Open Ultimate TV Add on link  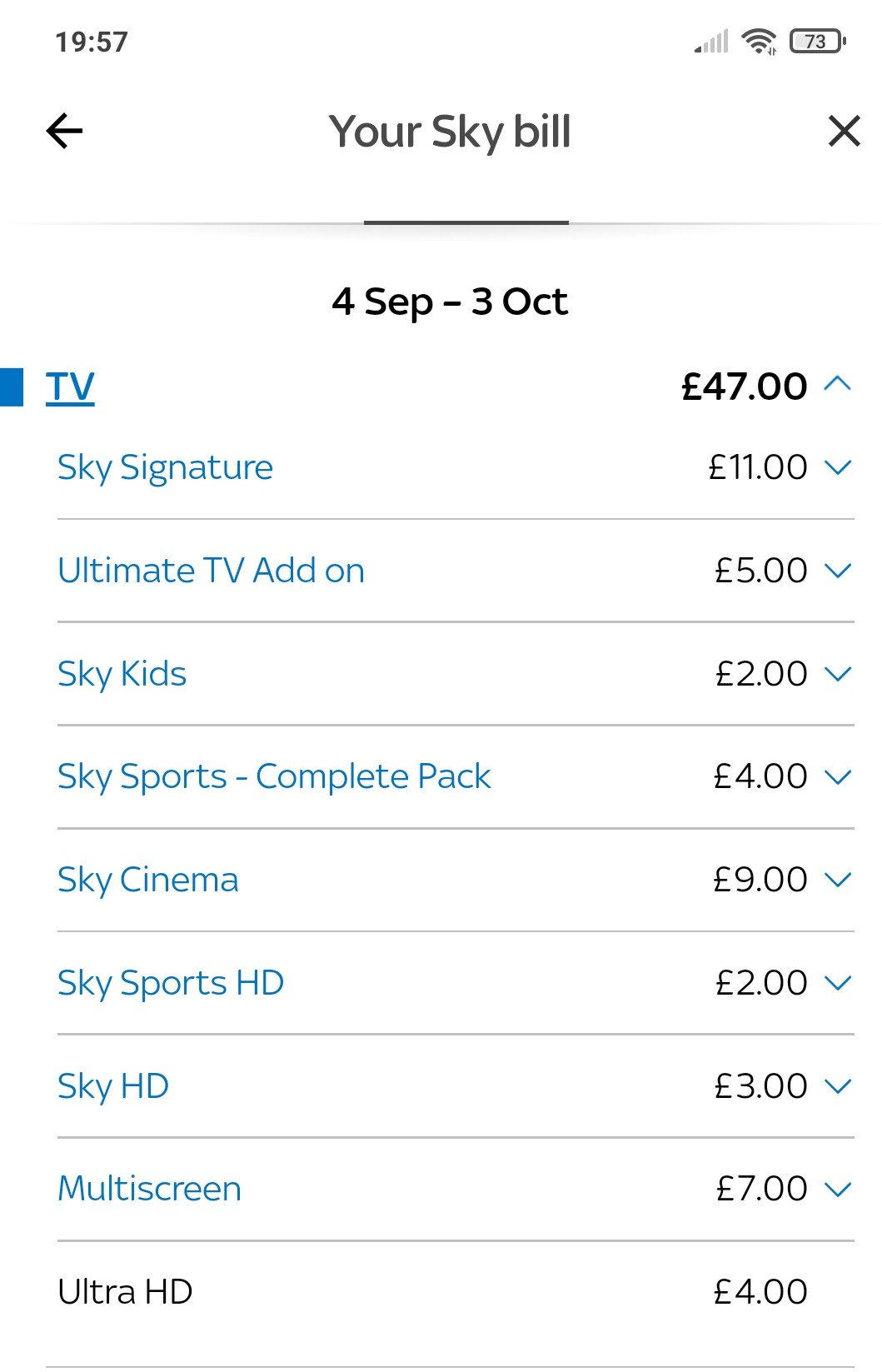(211, 571)
